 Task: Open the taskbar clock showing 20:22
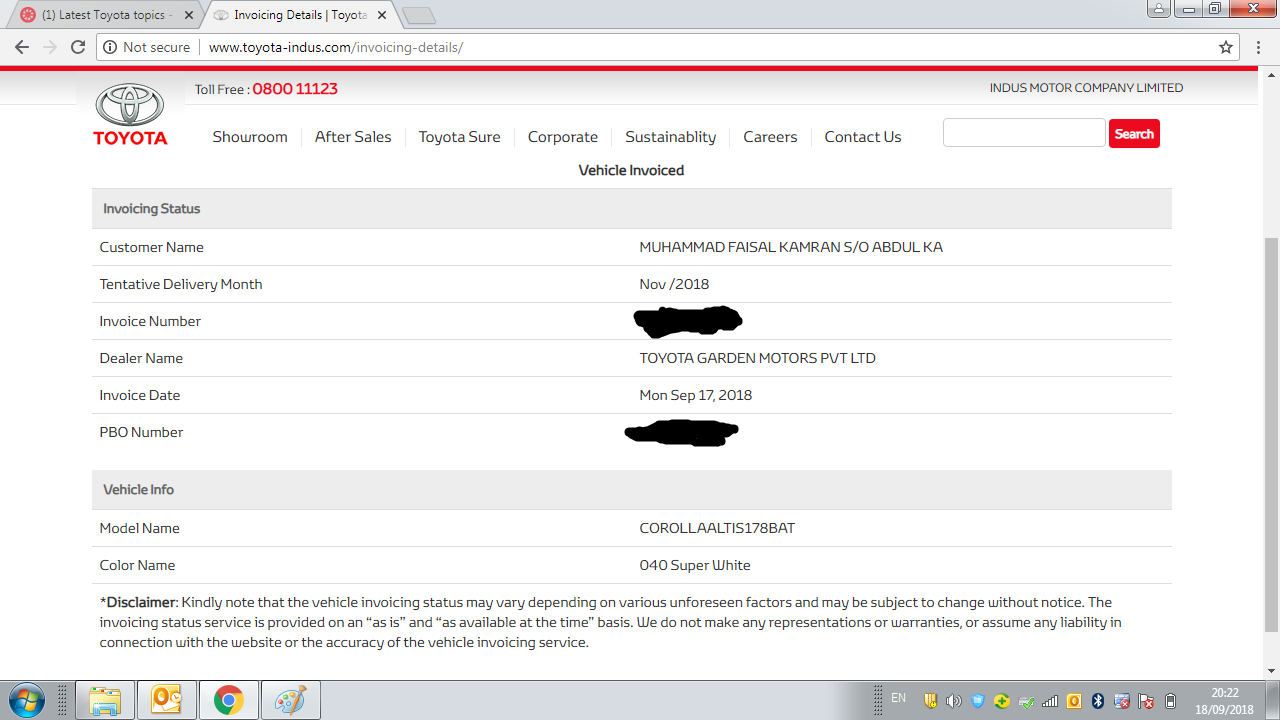1224,700
